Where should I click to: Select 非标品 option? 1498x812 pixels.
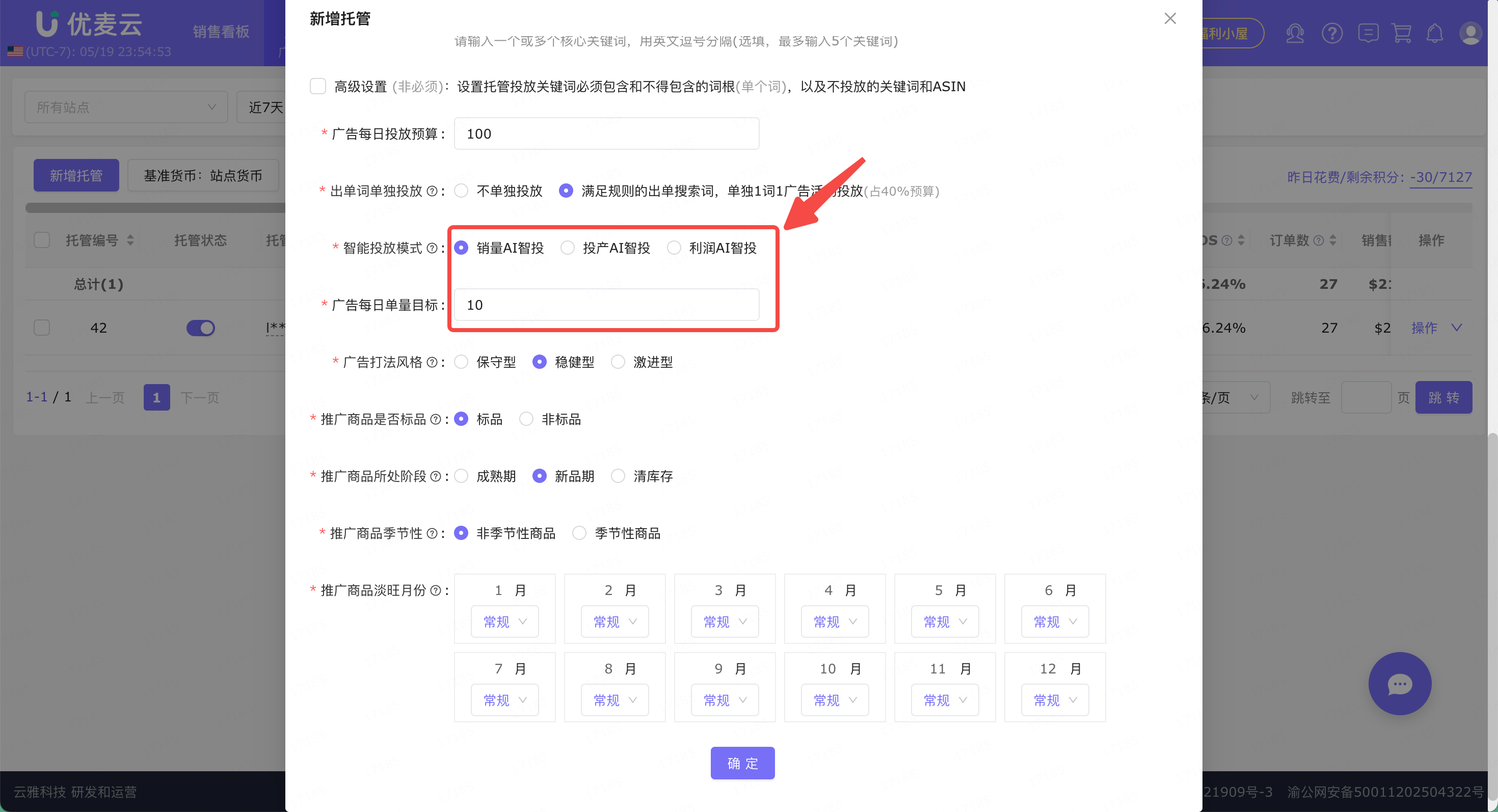pos(526,419)
